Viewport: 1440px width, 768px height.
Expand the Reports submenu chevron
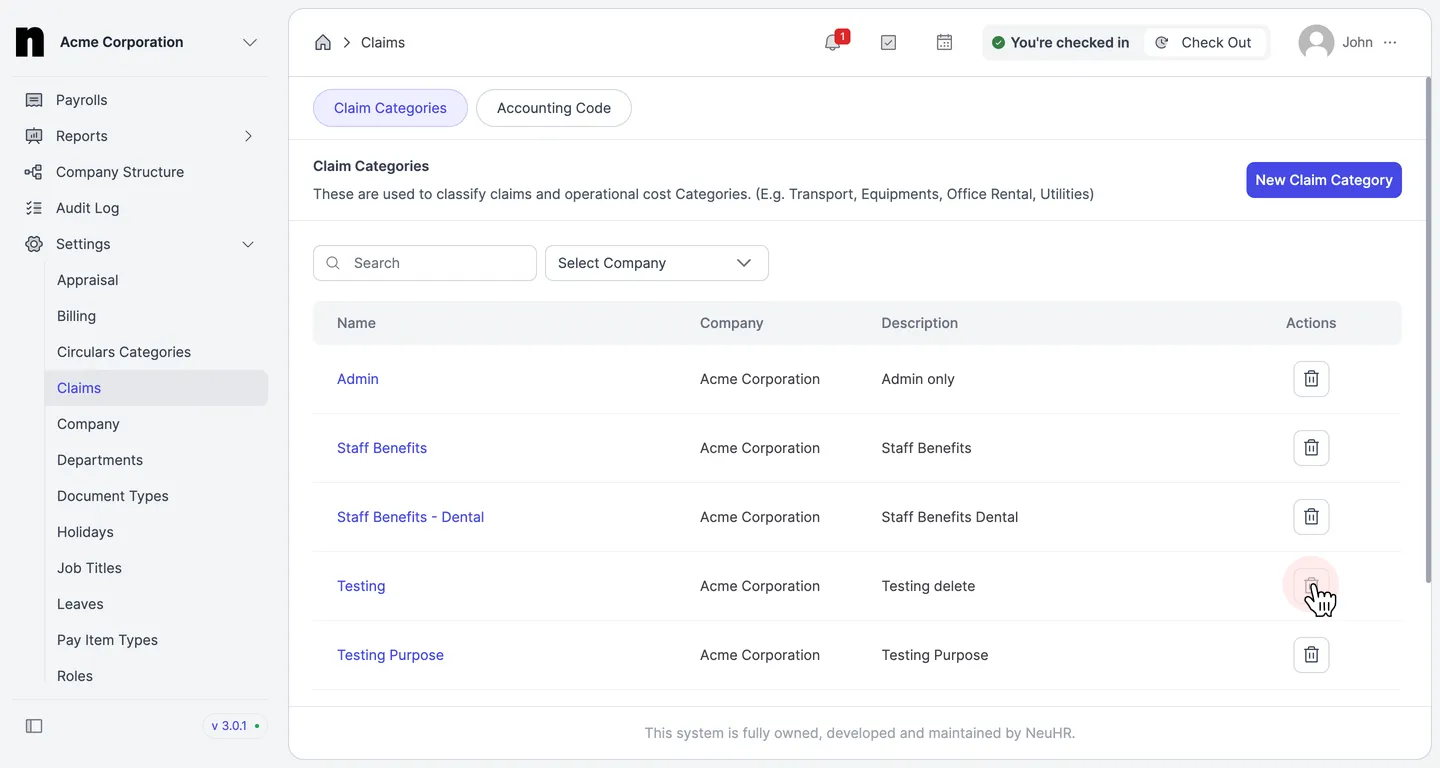pos(248,136)
